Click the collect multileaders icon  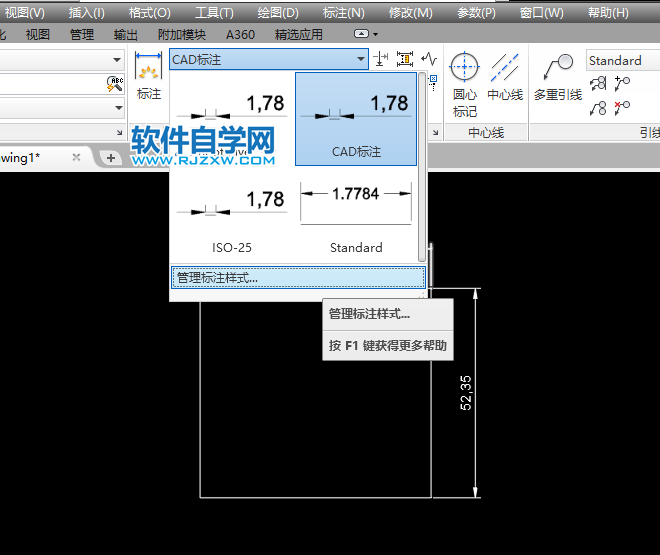point(598,108)
